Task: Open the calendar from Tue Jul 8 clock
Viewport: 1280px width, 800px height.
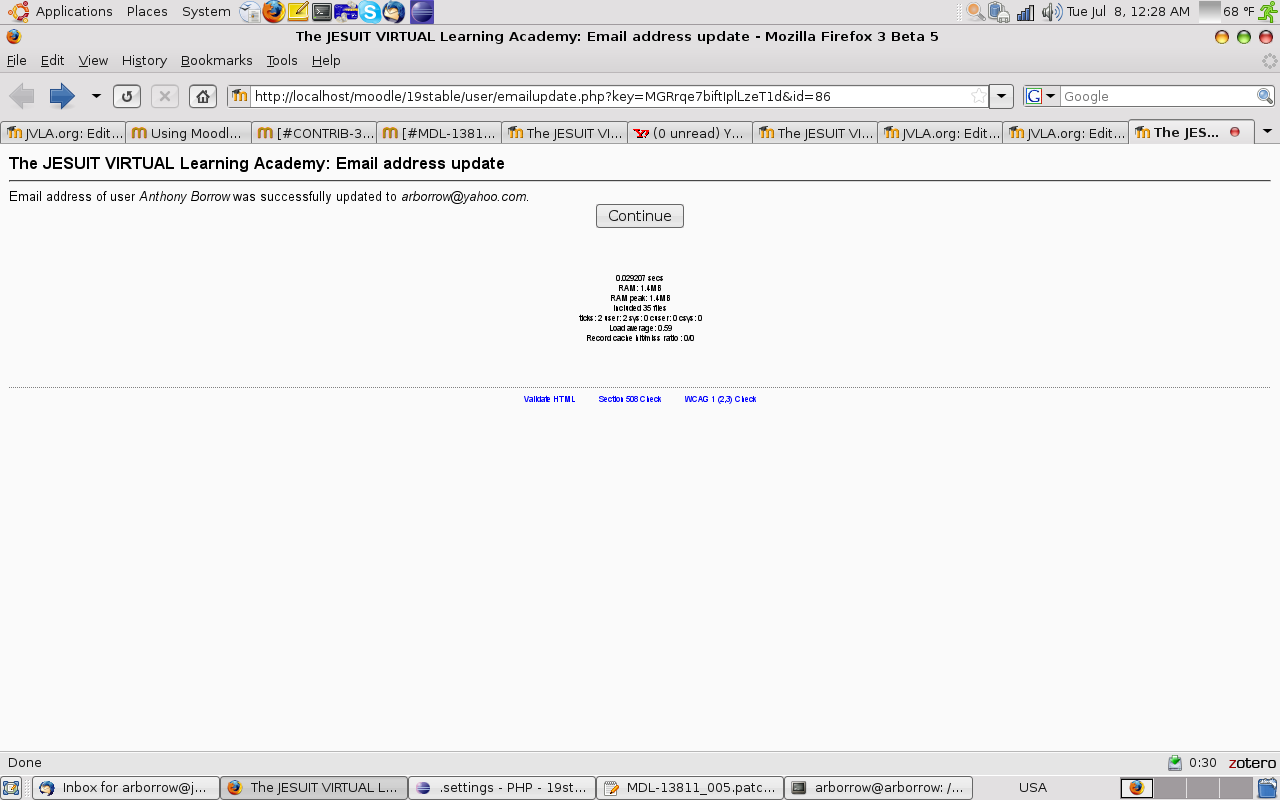Action: click(x=1128, y=12)
